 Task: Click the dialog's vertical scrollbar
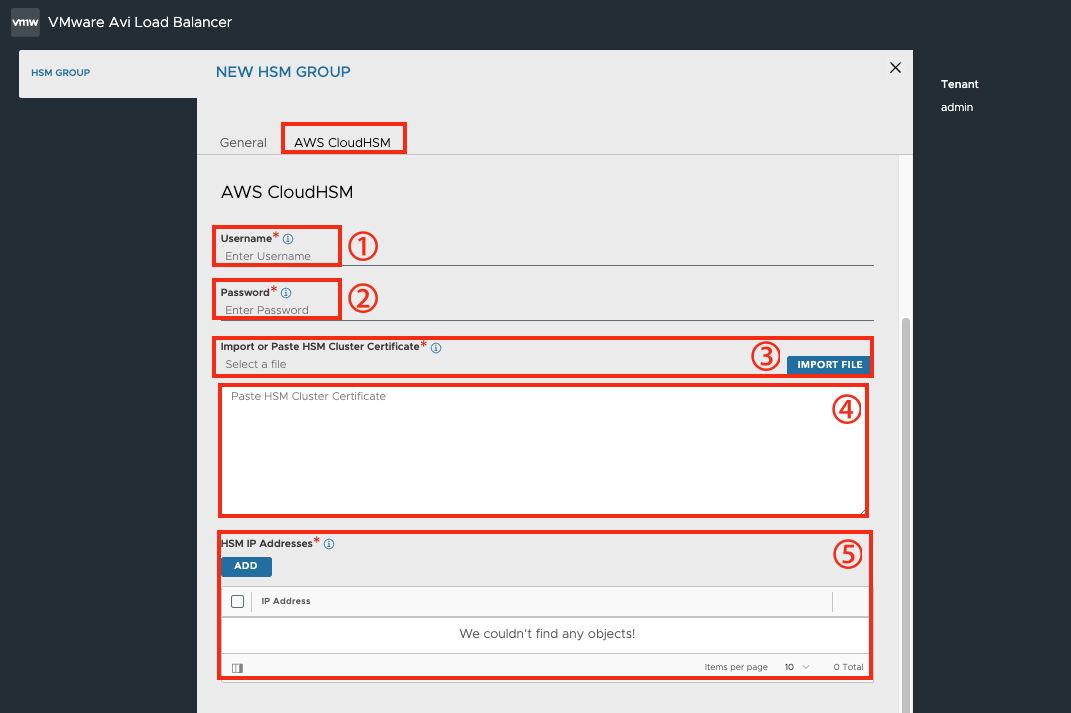(906, 516)
